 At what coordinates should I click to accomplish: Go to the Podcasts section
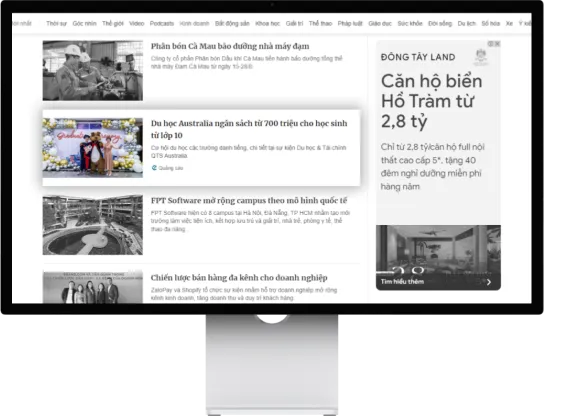(x=162, y=24)
